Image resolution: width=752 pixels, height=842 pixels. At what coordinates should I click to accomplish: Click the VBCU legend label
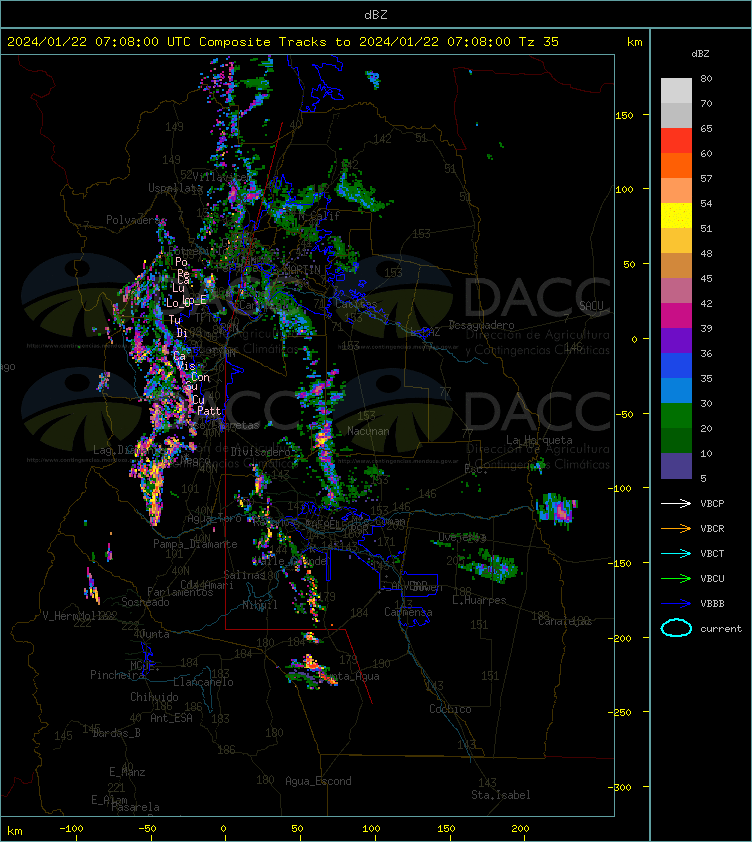712,578
